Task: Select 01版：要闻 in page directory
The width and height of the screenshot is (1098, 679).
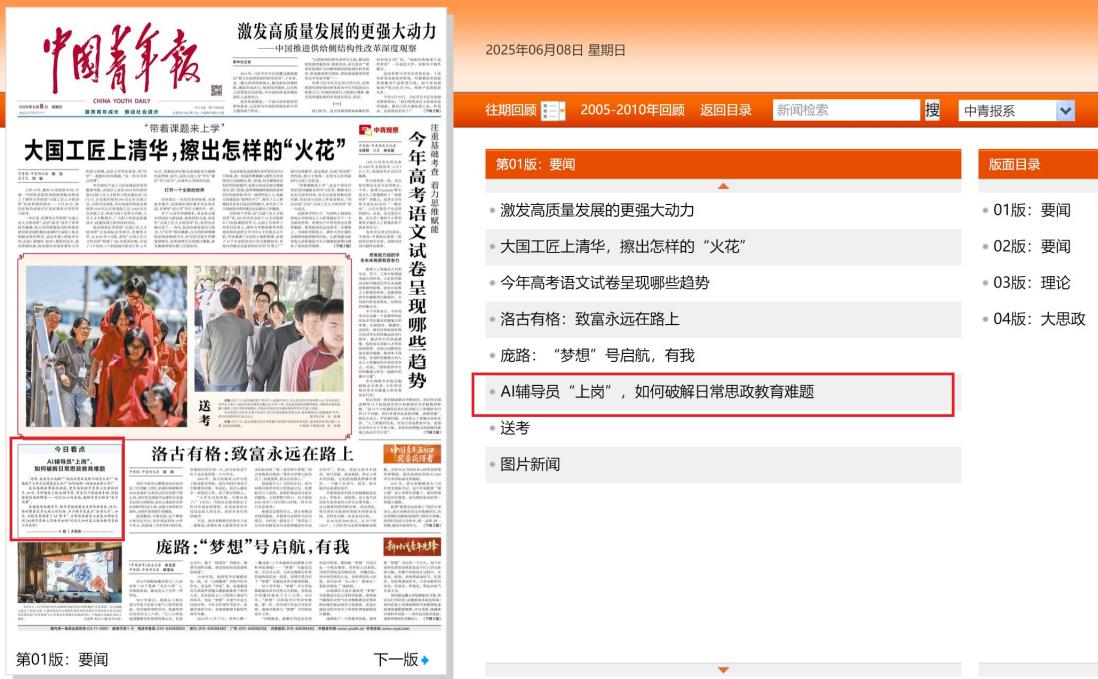Action: pos(1031,210)
